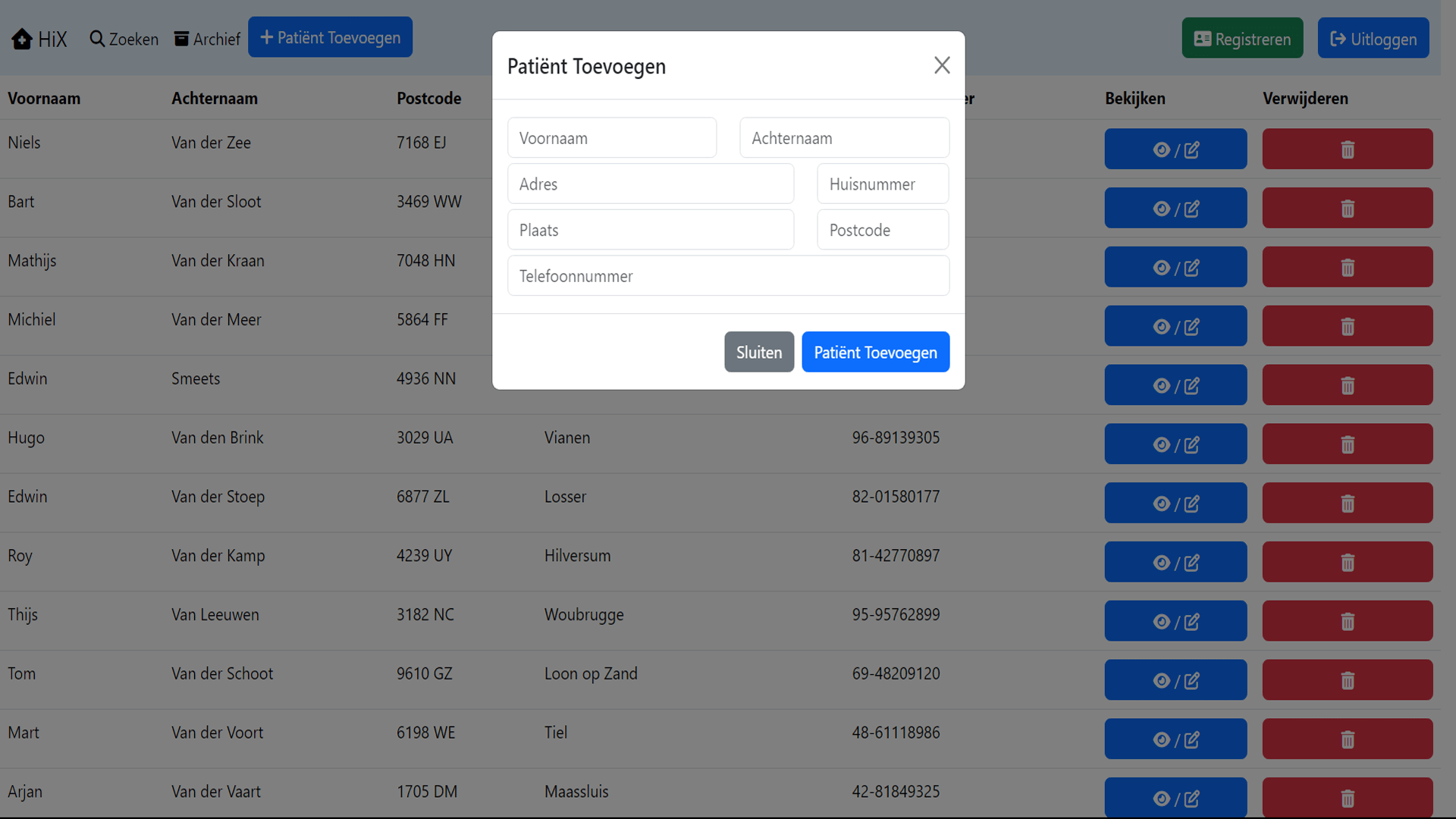Click the city cell Loon op Zand
Image resolution: width=1456 pixels, height=819 pixels.
coord(591,673)
